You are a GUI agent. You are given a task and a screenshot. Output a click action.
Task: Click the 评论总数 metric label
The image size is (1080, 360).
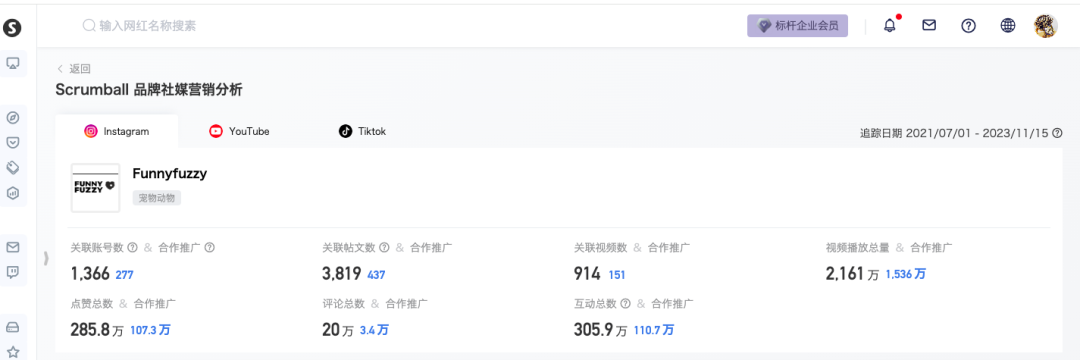[343, 303]
